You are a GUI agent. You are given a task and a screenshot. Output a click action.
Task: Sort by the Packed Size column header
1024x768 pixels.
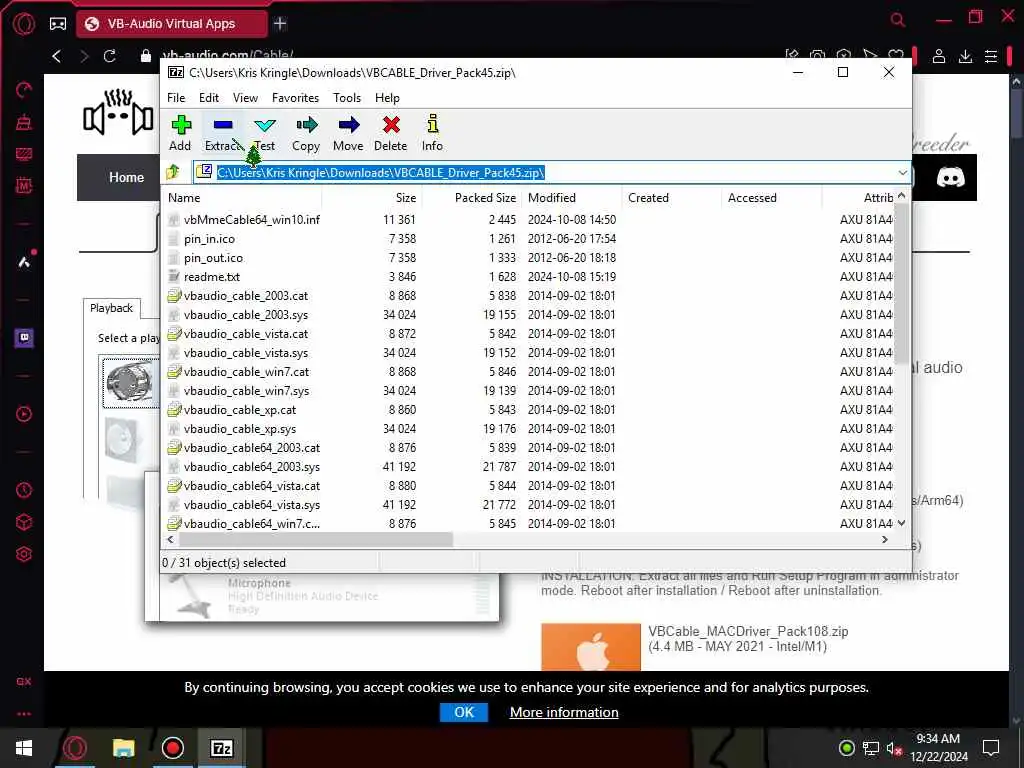tap(472, 198)
